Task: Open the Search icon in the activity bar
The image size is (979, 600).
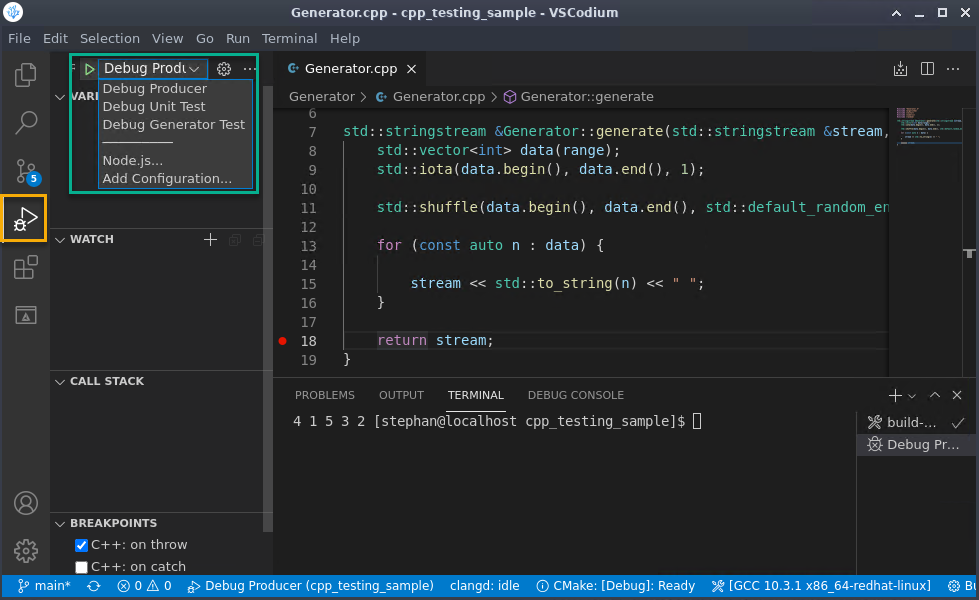Action: [x=26, y=122]
